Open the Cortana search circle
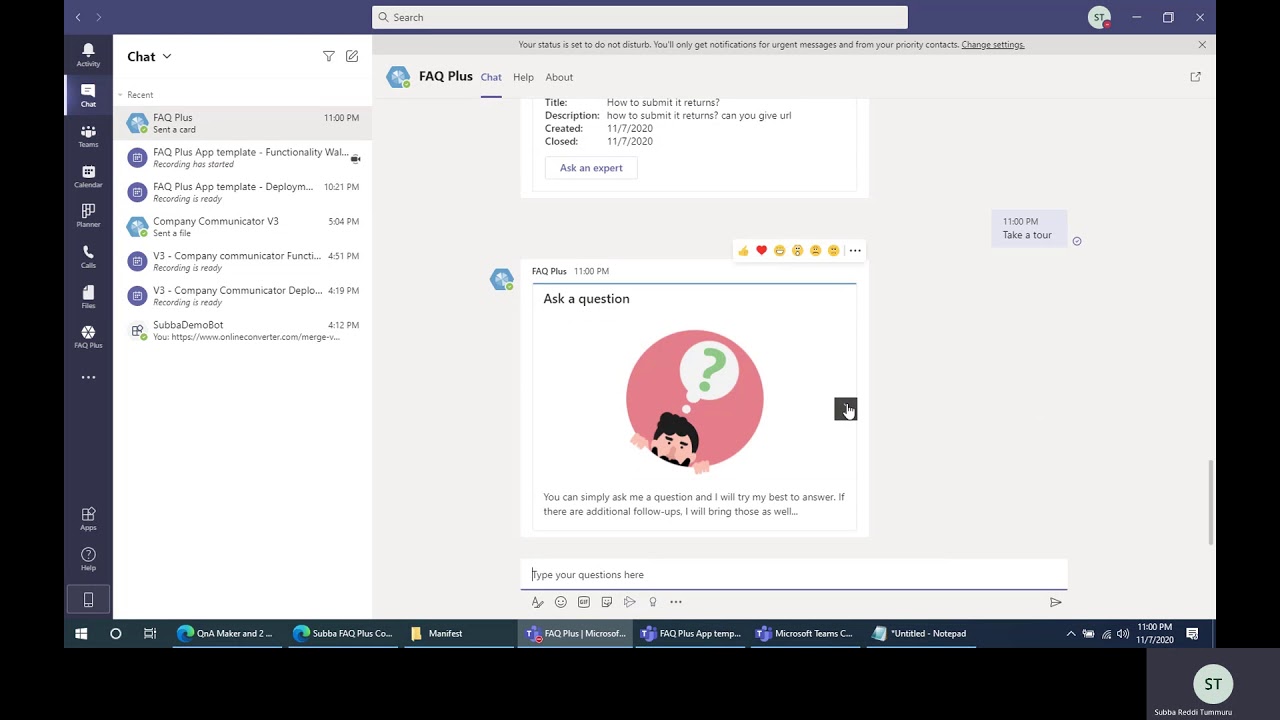This screenshot has width=1280, height=720. coord(116,633)
